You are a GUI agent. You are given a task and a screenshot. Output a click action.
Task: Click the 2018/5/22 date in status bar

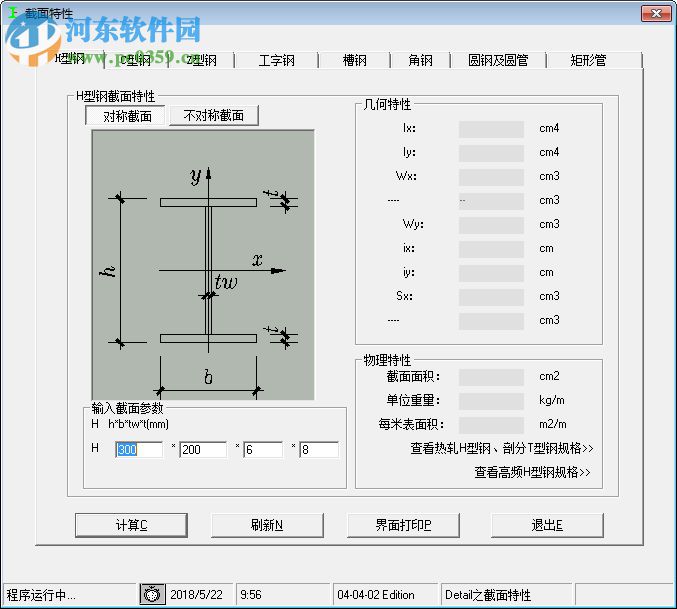(196, 595)
